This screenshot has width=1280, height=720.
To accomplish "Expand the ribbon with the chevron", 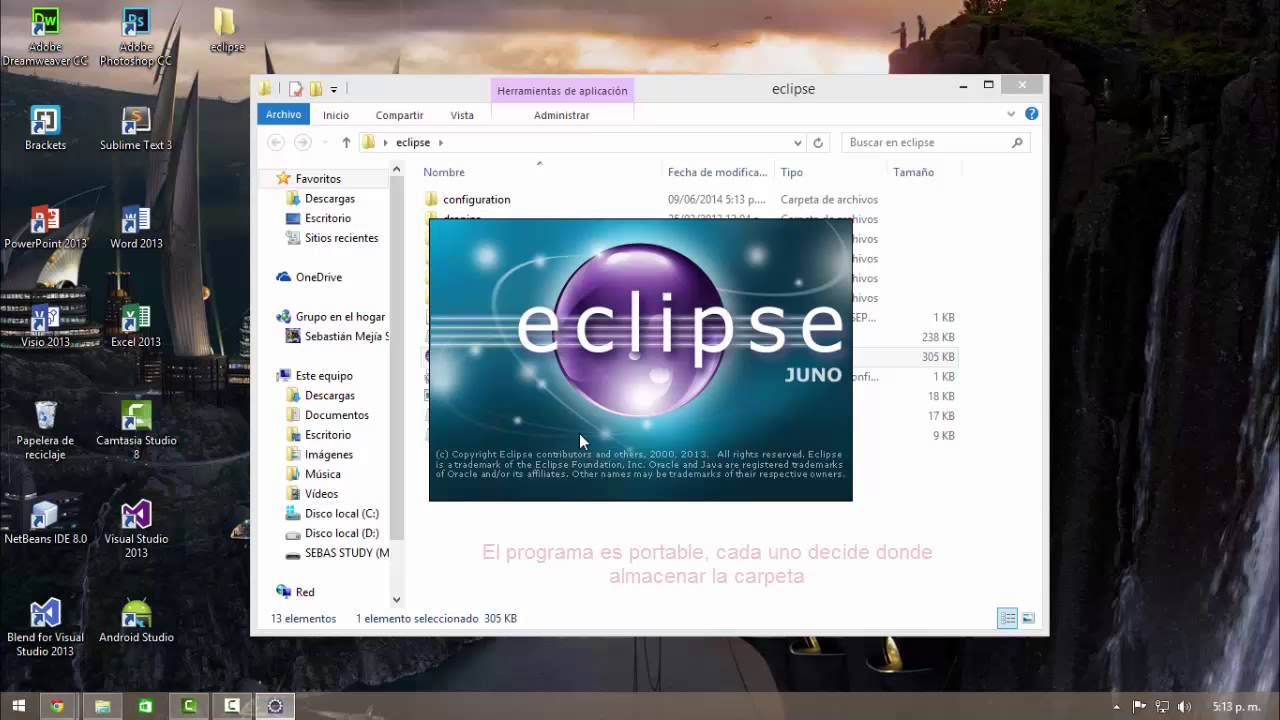I will tap(1011, 114).
